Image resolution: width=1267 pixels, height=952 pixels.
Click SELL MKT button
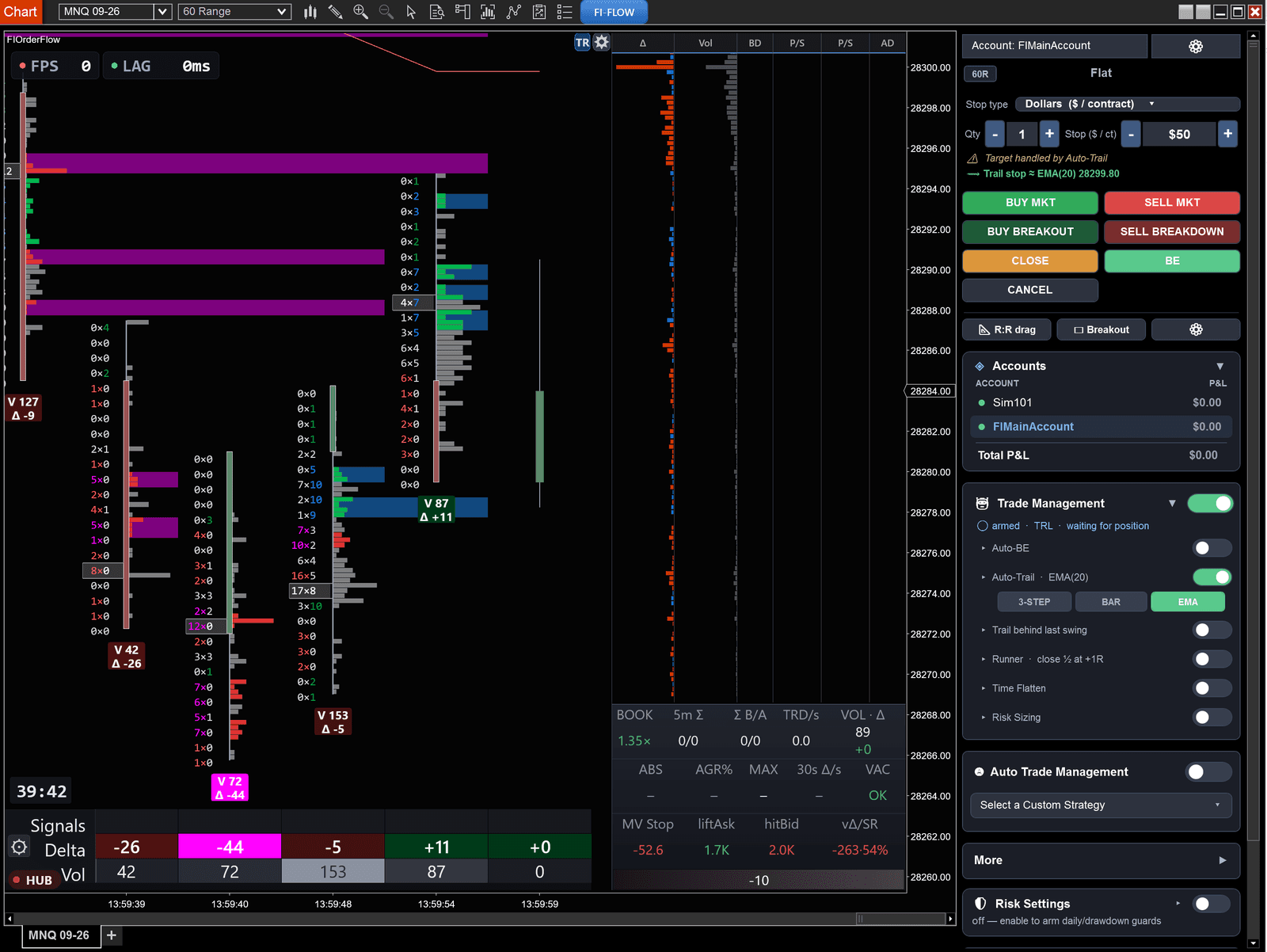click(x=1172, y=203)
